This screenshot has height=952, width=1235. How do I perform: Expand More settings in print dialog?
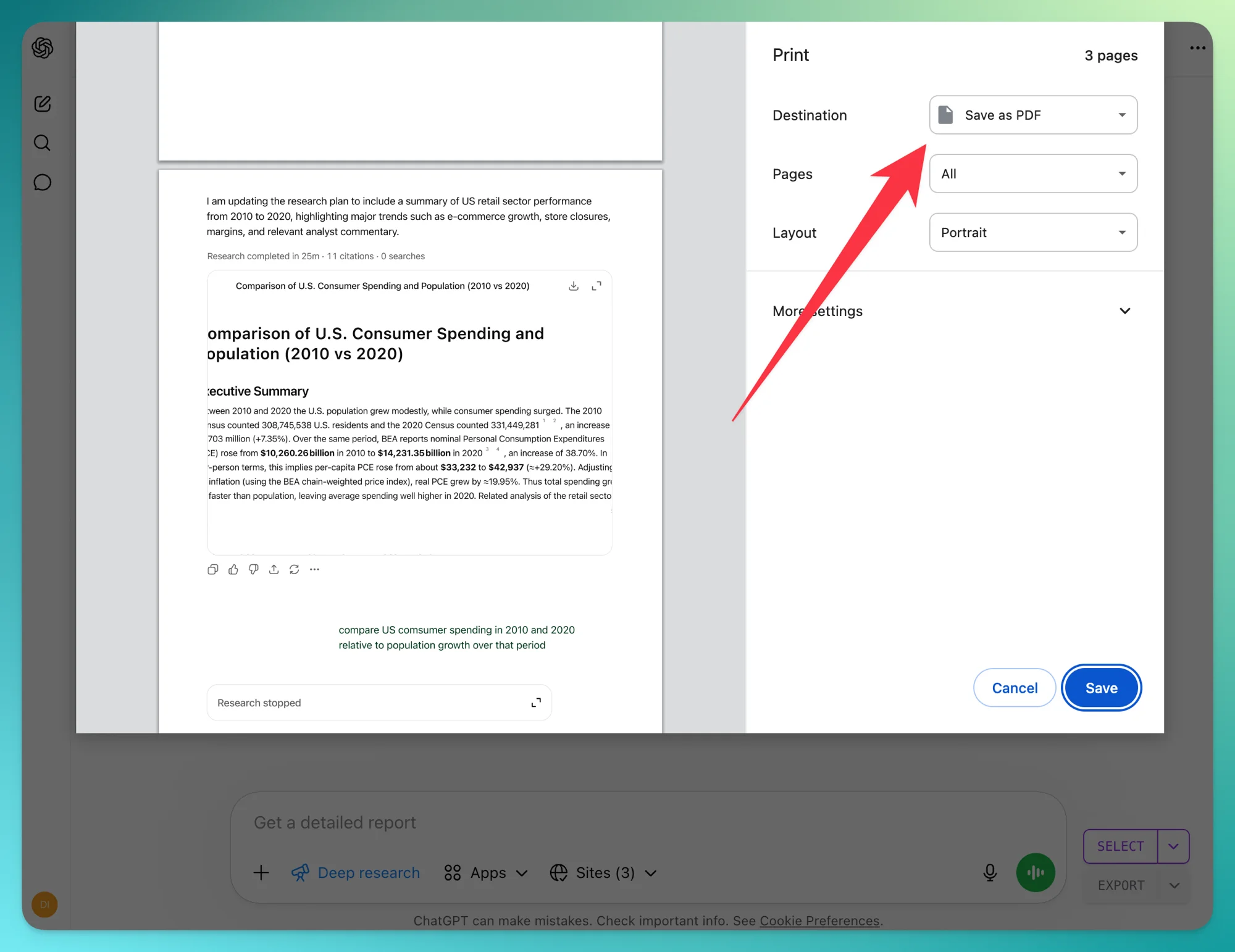(x=954, y=311)
